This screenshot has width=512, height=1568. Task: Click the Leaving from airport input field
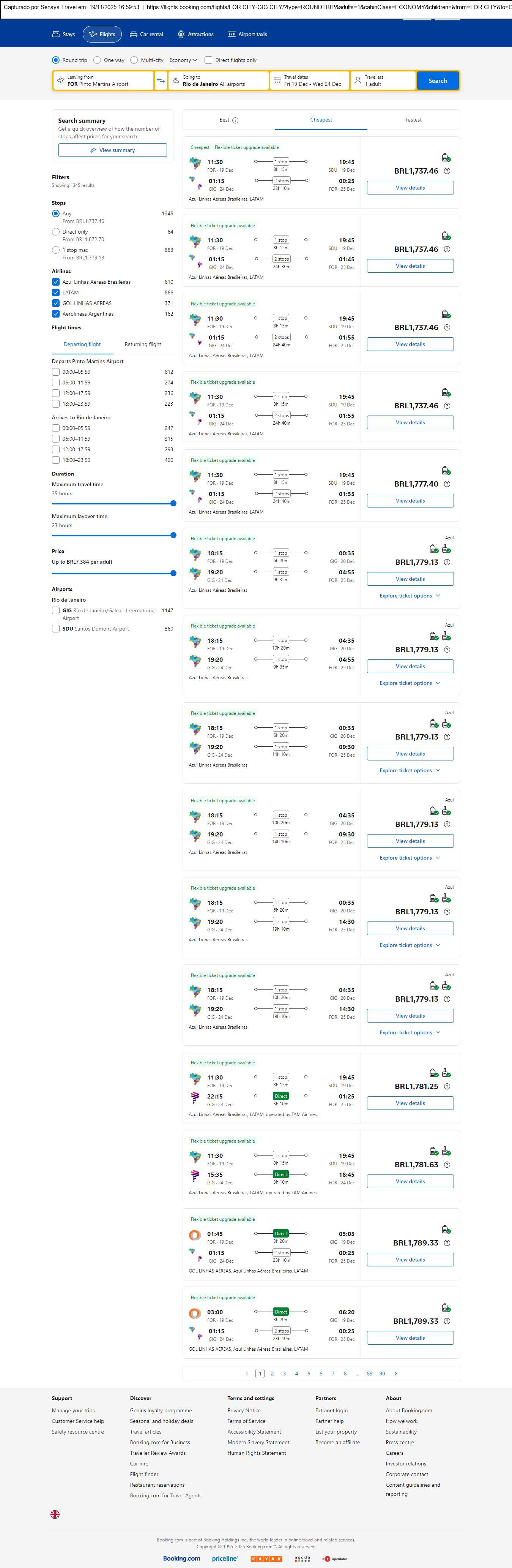(x=103, y=81)
